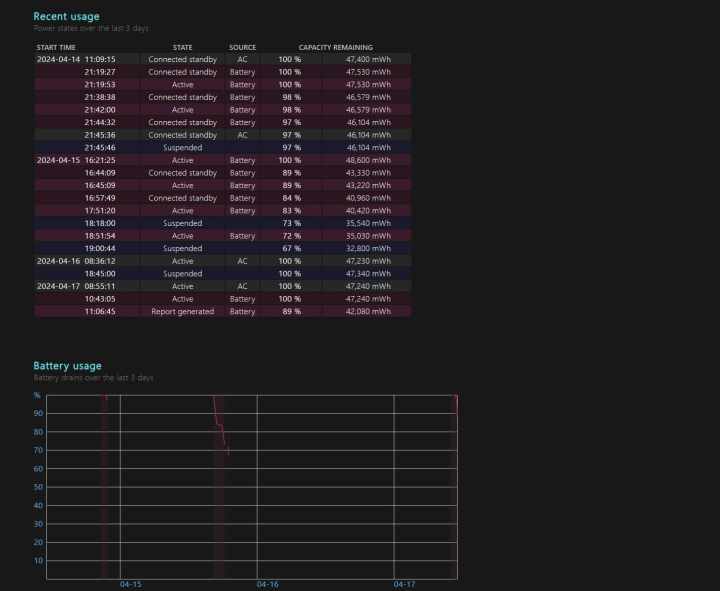Click the 2024-04-14 11:09:15 start time cell

tap(77, 59)
